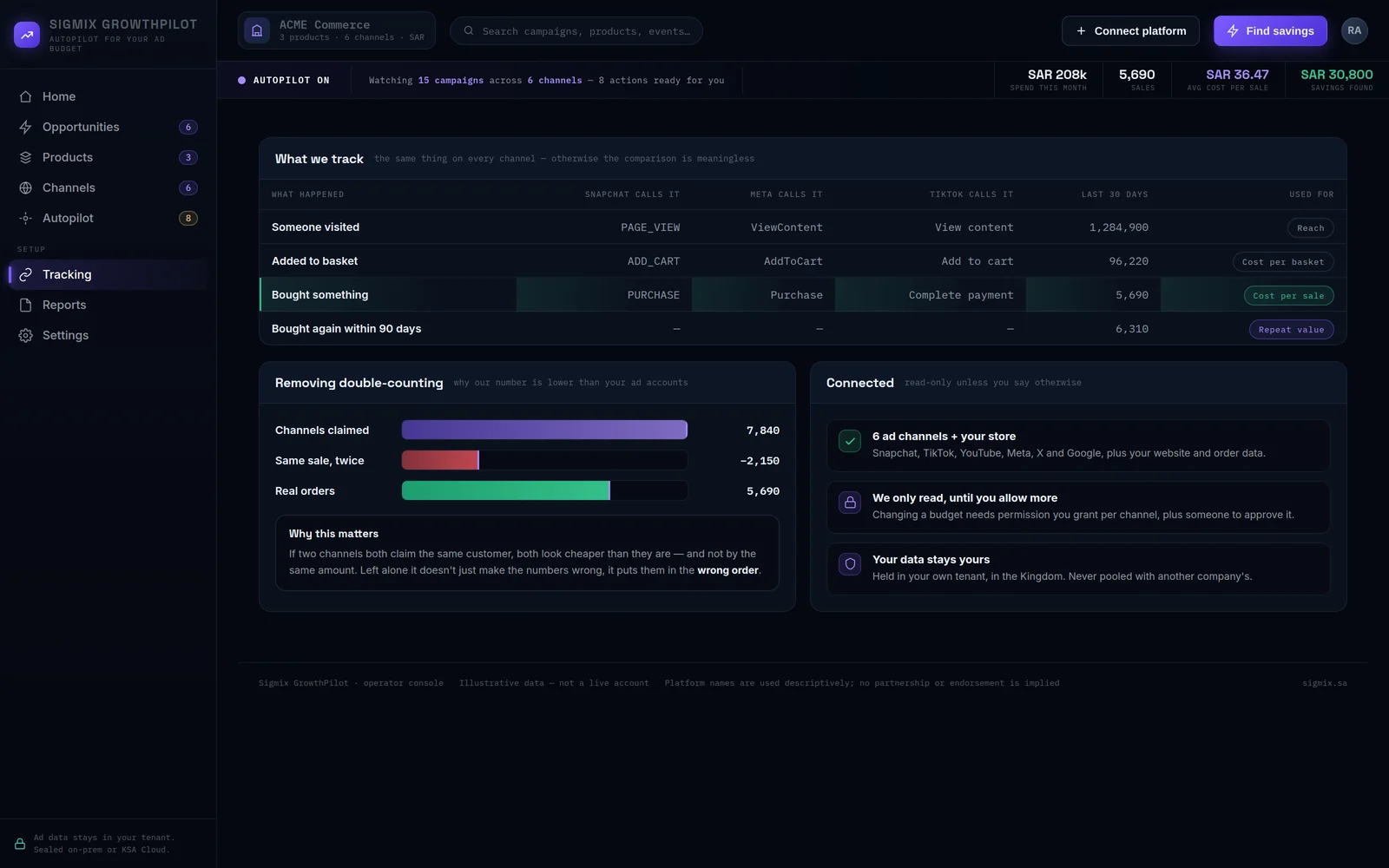Click the lock icon in sidebar footer
1389x868 pixels.
[x=20, y=844]
